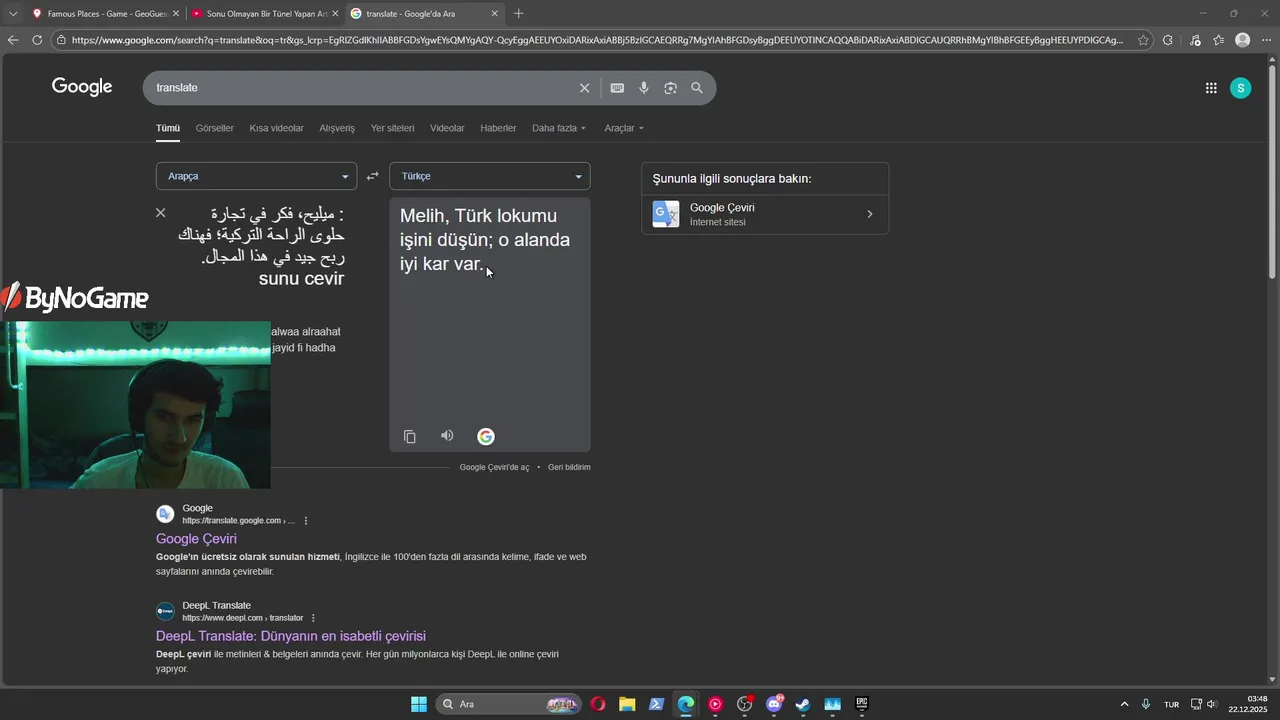
Task: Go to the Google logo homepage
Action: tap(82, 87)
